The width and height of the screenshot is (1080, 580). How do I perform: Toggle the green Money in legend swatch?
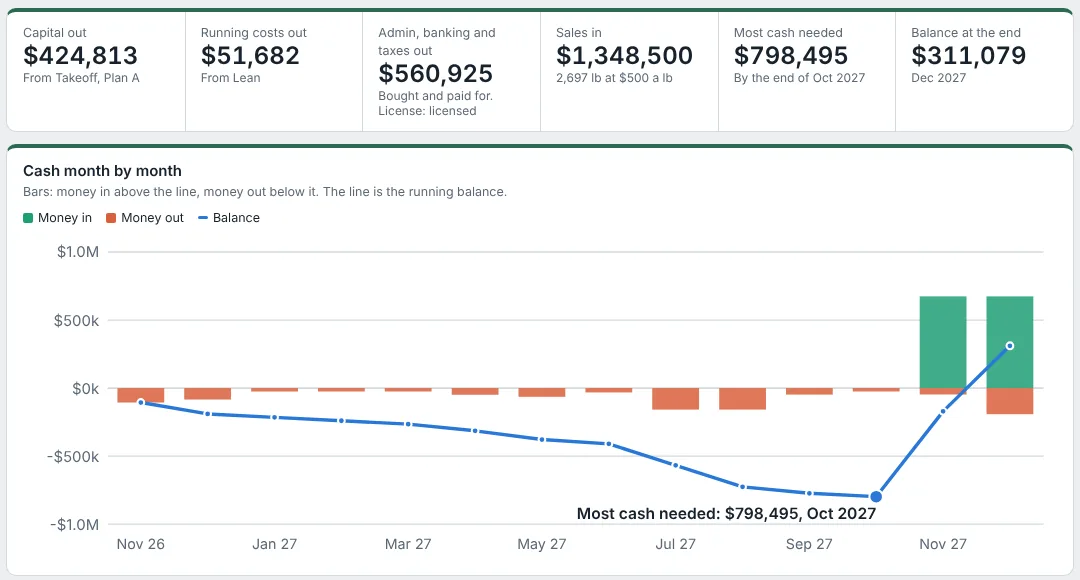(28, 218)
